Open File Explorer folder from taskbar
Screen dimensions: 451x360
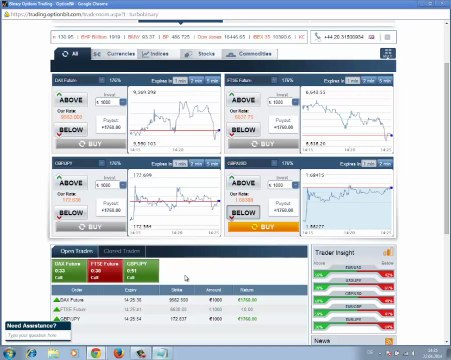[53, 353]
